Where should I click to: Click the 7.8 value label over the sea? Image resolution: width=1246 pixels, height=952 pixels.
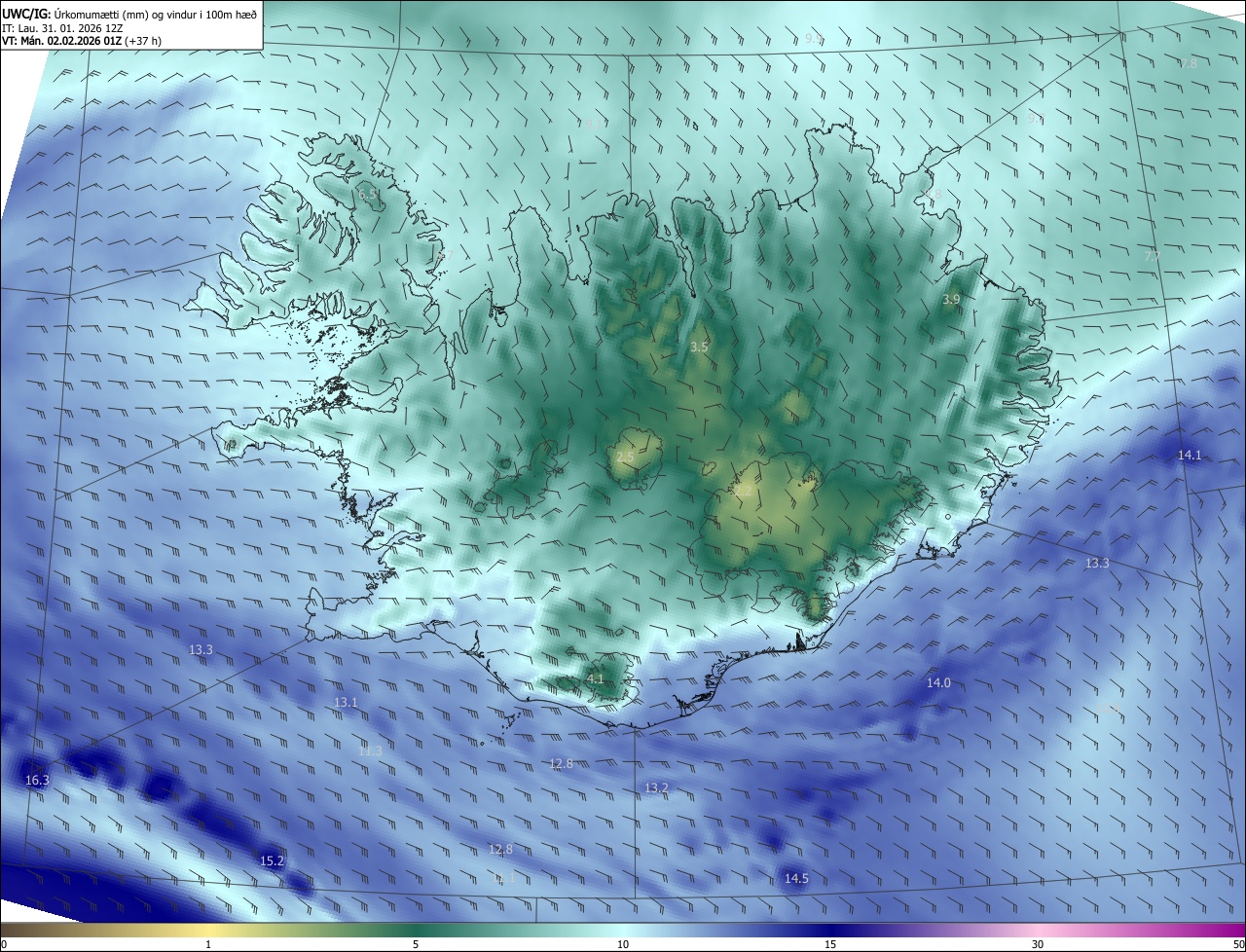[x=1189, y=63]
